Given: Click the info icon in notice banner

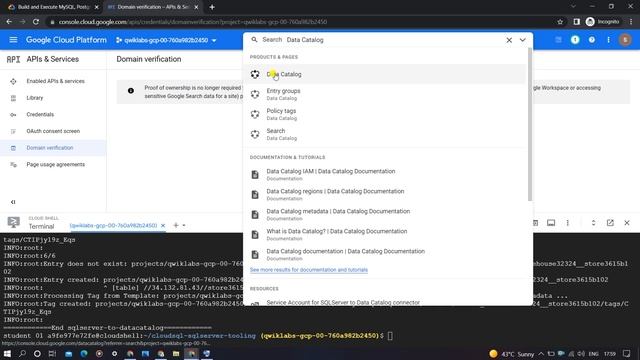Looking at the screenshot, I should (131, 91).
